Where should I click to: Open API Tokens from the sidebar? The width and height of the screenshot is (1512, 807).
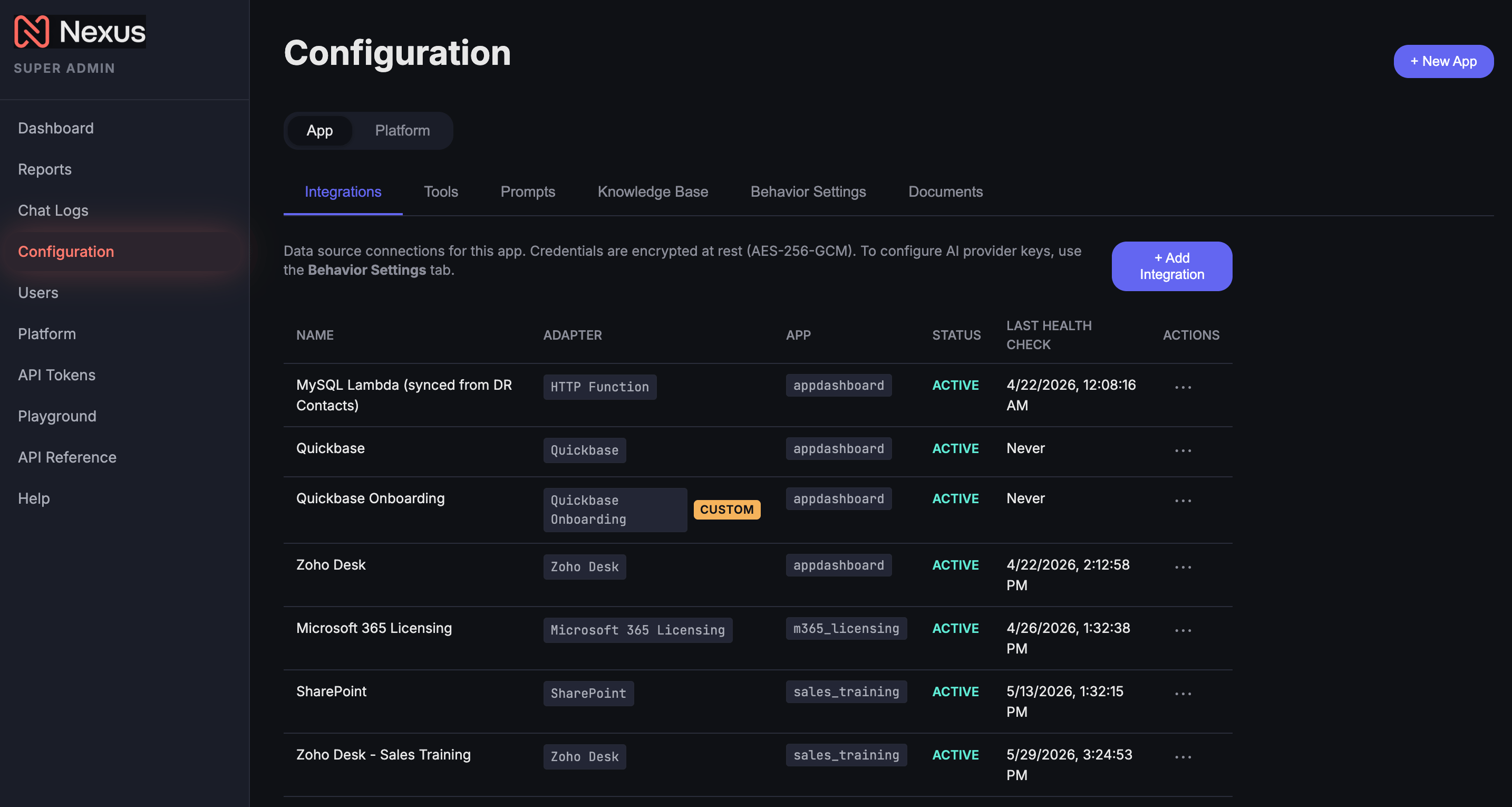click(x=56, y=374)
